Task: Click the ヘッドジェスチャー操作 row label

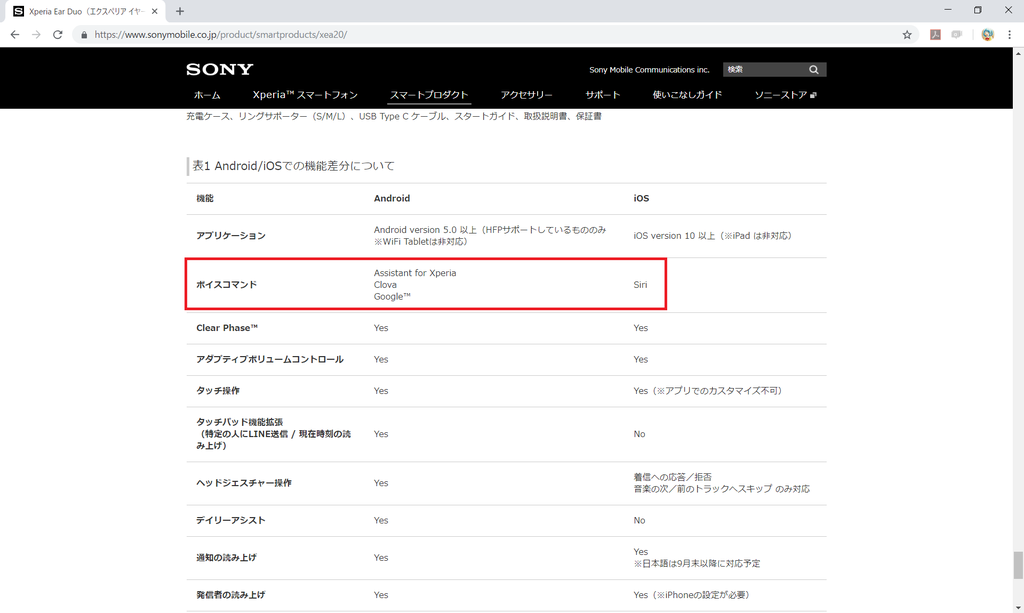Action: pos(244,483)
